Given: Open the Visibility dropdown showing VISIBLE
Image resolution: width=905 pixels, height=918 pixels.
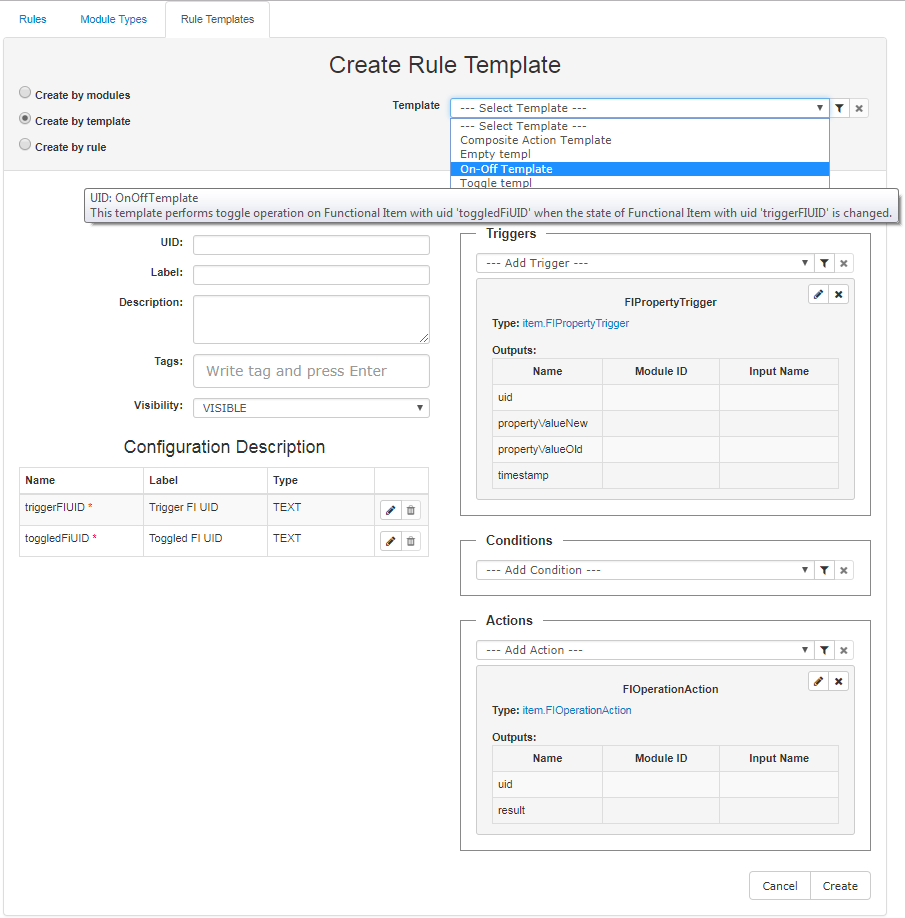Looking at the screenshot, I should click(x=311, y=407).
